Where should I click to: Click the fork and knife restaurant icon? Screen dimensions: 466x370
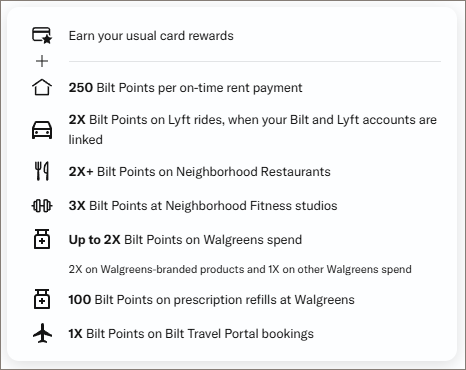click(x=42, y=171)
